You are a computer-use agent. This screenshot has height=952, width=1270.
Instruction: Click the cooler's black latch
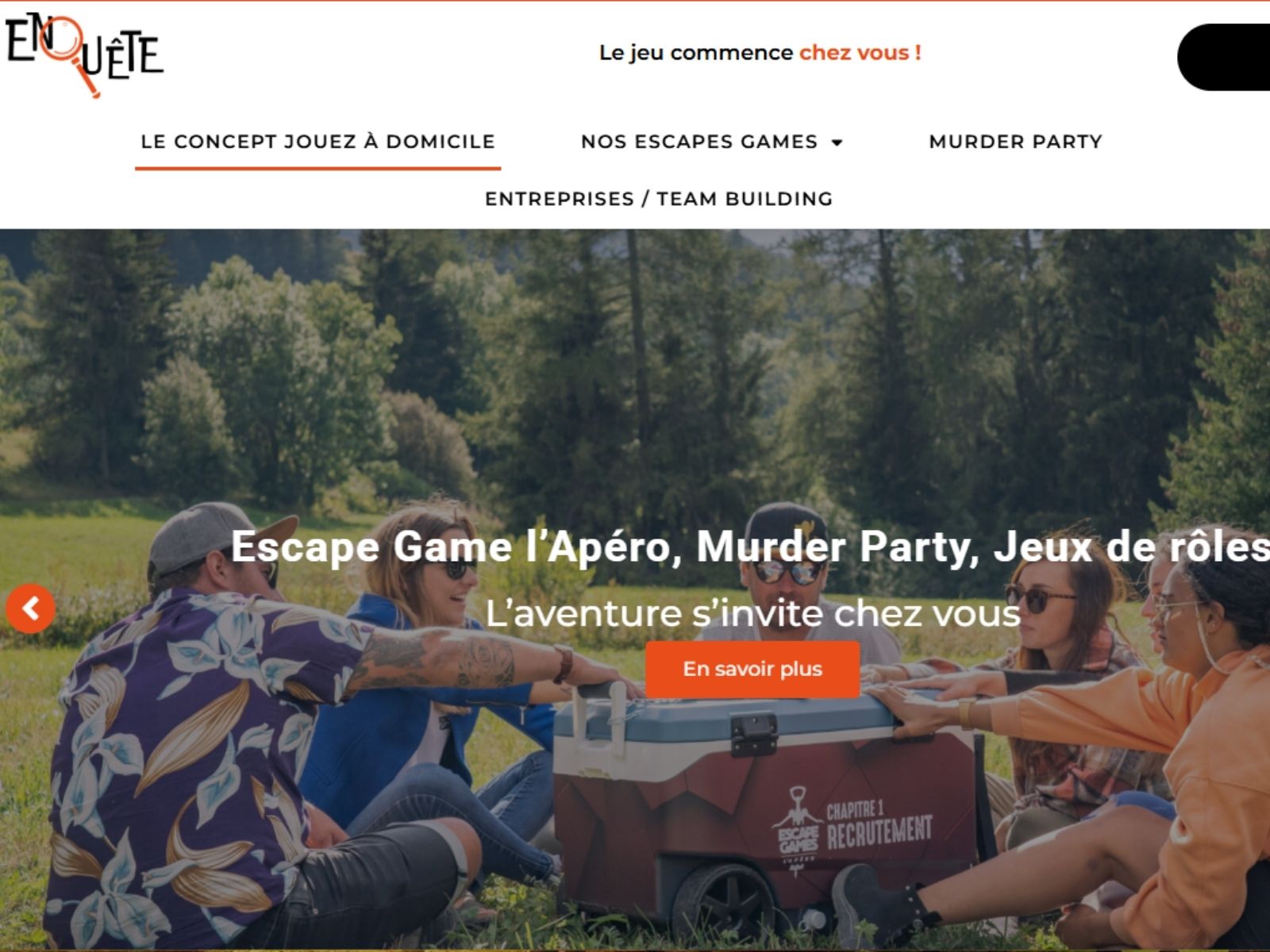(x=753, y=735)
